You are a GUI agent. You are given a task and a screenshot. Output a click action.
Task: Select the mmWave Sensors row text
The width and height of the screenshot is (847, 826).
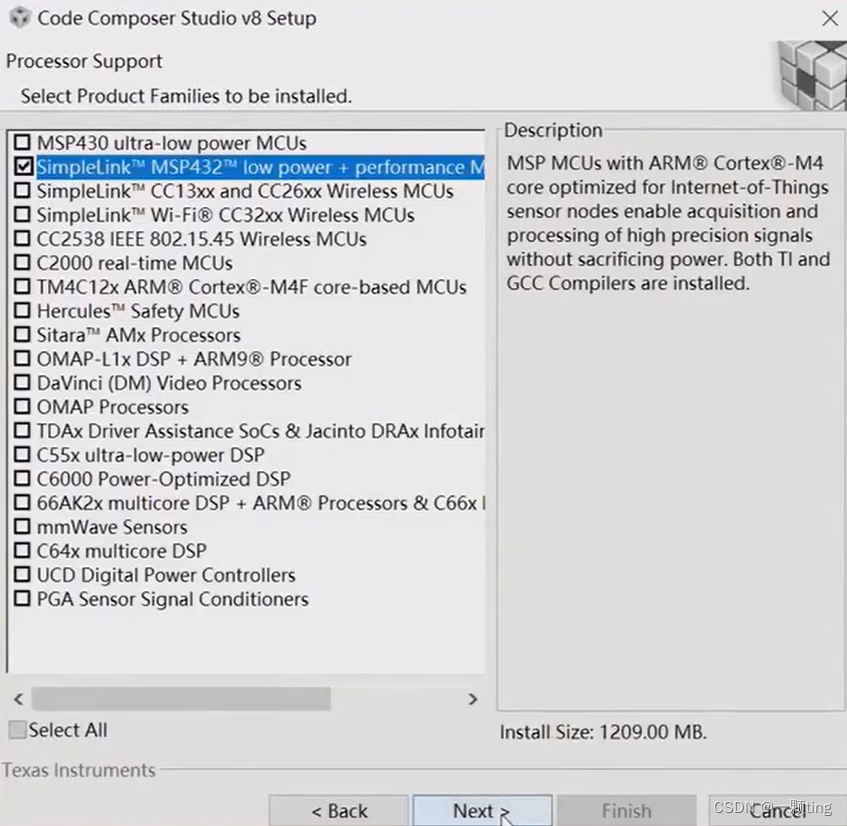click(x=112, y=527)
